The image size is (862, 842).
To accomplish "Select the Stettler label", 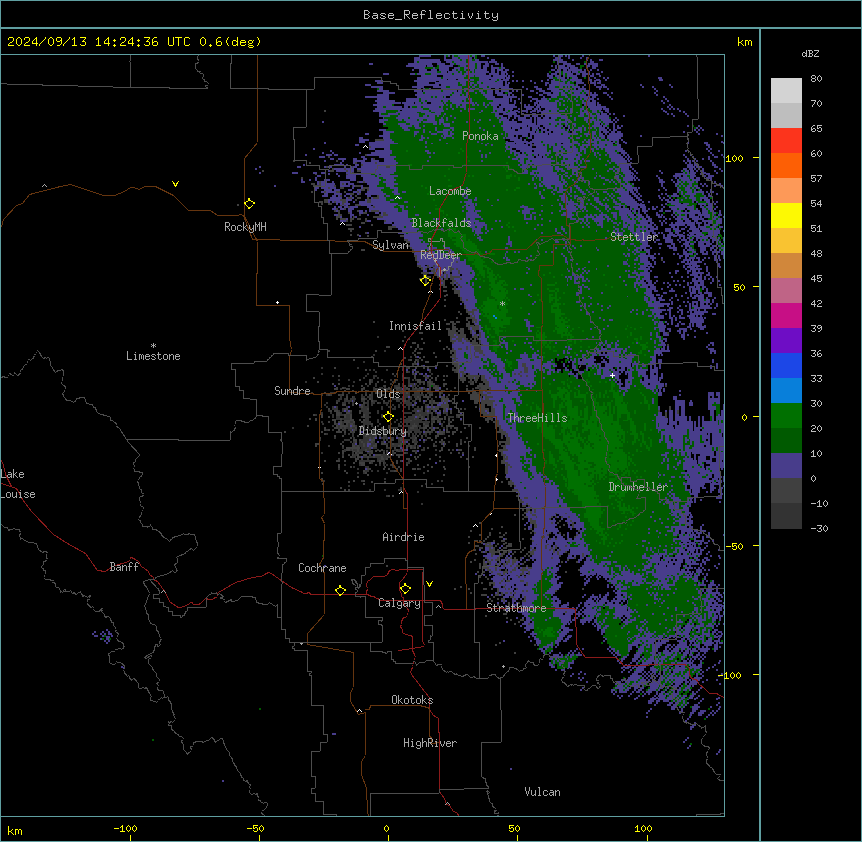I will pyautogui.click(x=634, y=237).
